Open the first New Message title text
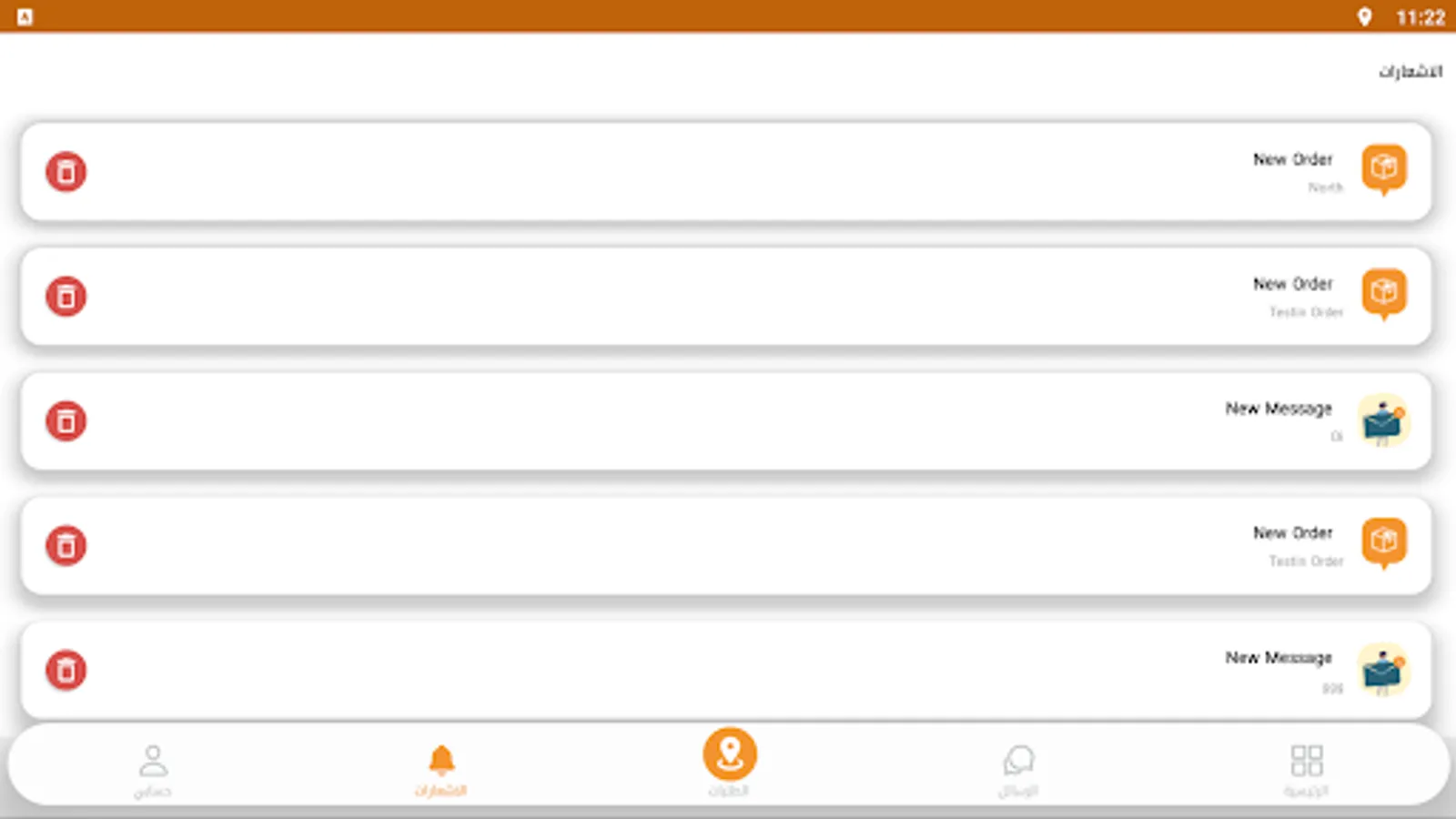The width and height of the screenshot is (1456, 819). coord(1279,409)
